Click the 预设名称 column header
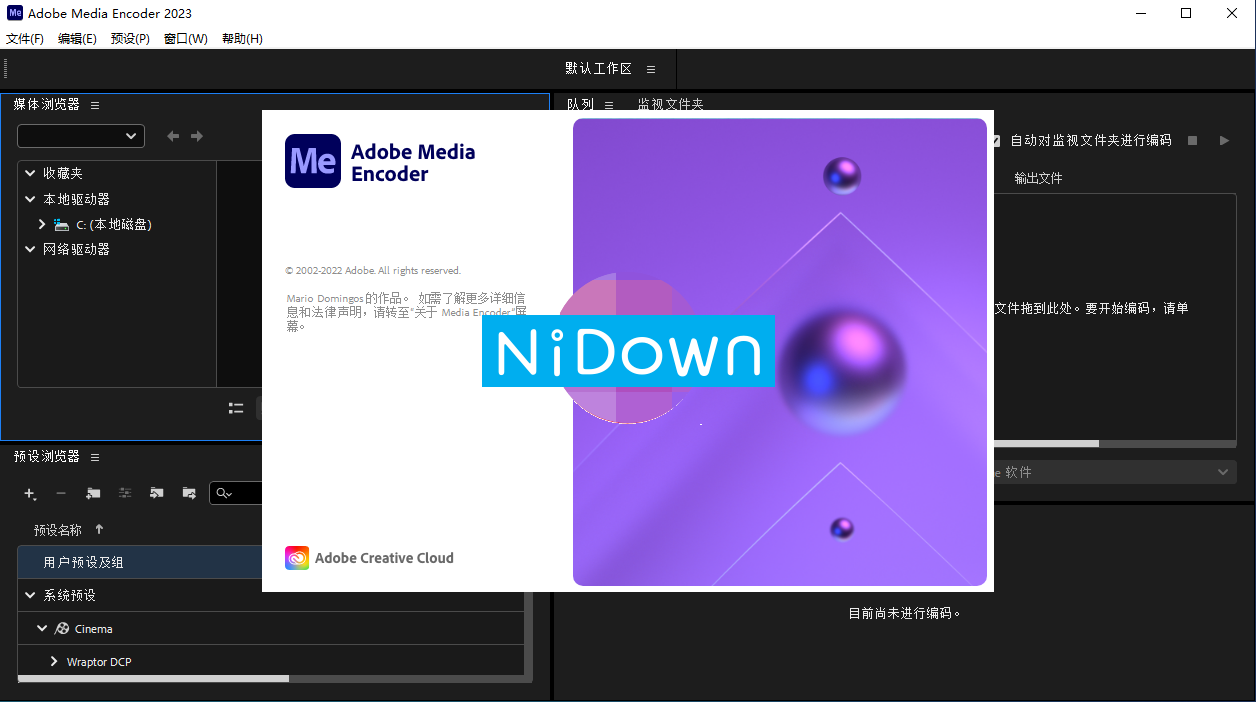This screenshot has width=1256, height=702. [x=58, y=530]
